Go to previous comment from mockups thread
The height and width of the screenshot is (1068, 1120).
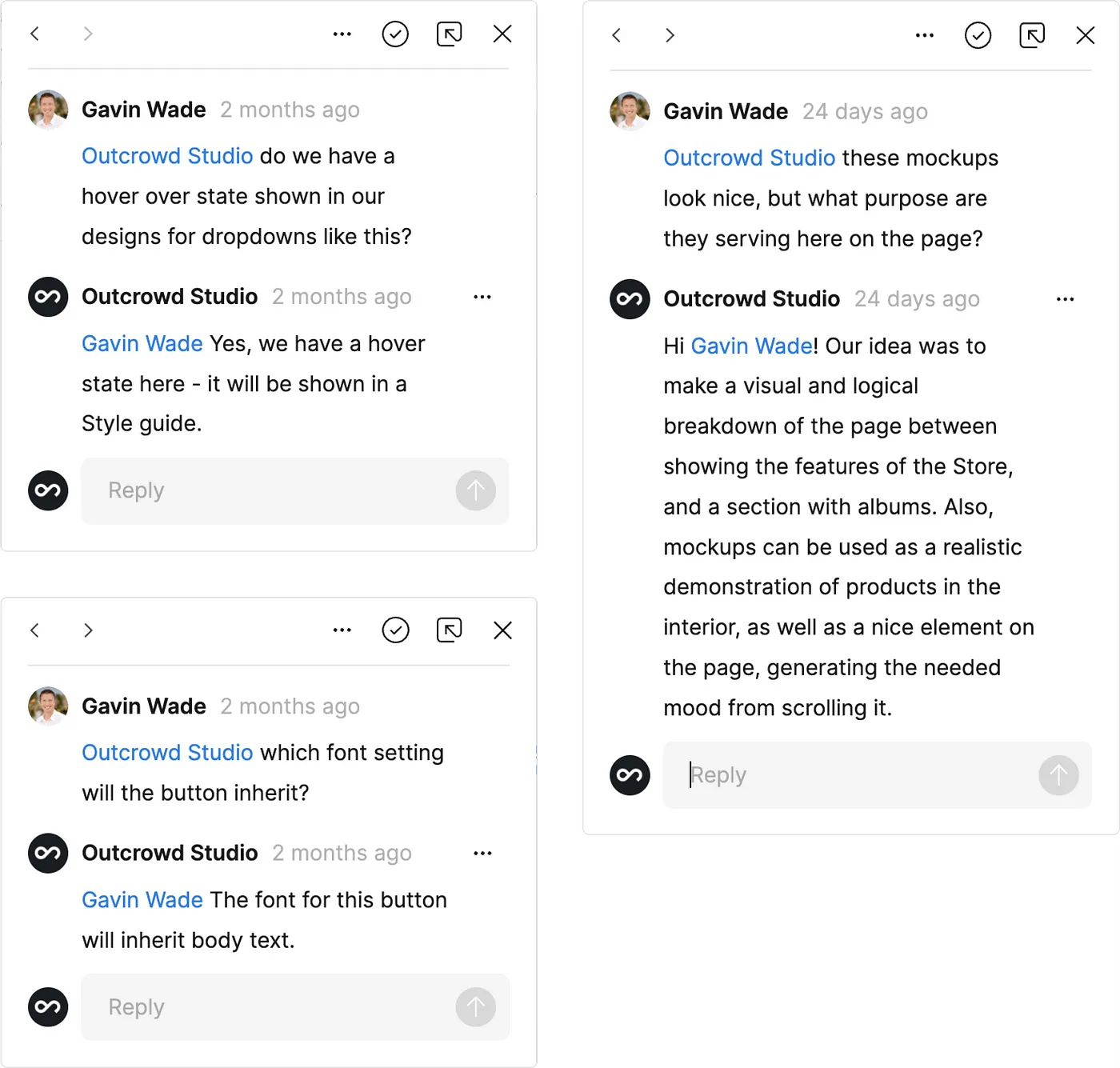coord(617,36)
